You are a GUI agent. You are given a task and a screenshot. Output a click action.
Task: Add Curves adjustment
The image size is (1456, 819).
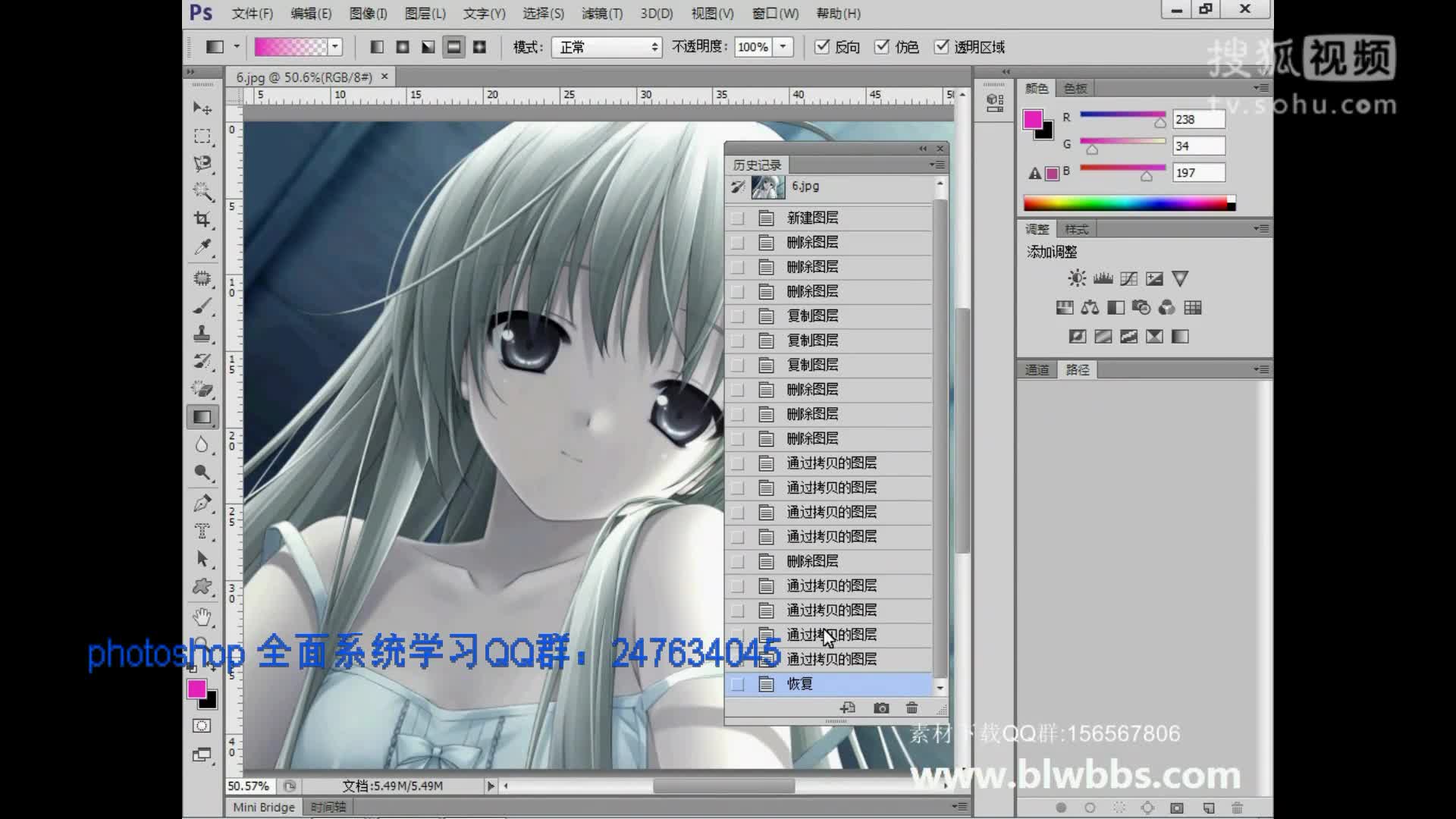1129,278
